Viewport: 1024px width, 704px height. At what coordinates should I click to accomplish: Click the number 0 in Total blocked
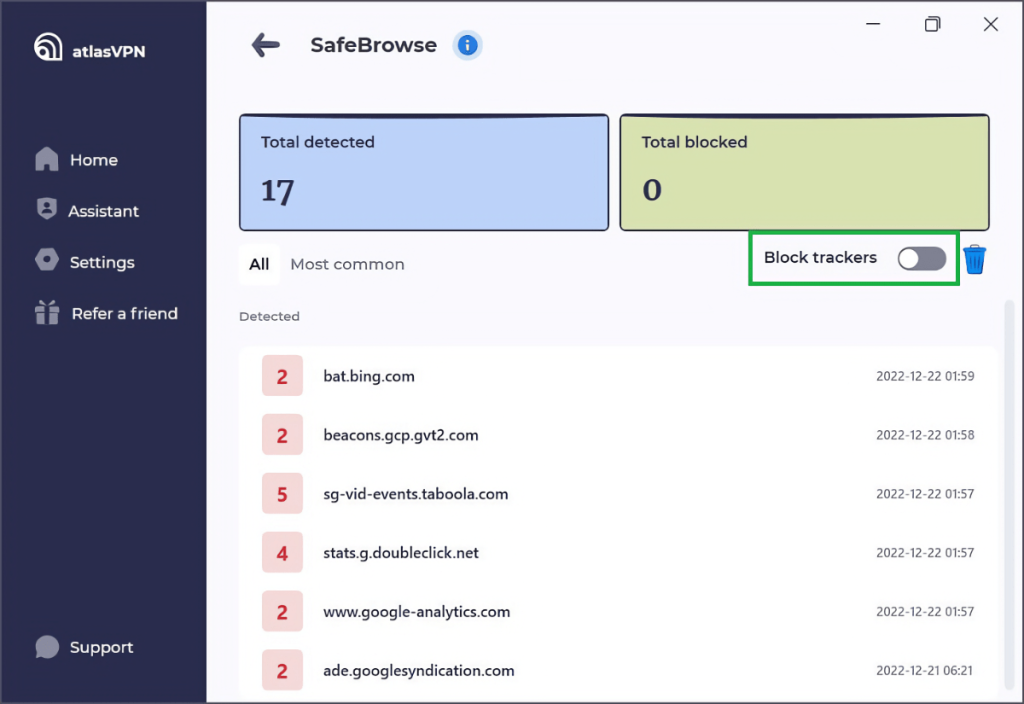pos(652,190)
